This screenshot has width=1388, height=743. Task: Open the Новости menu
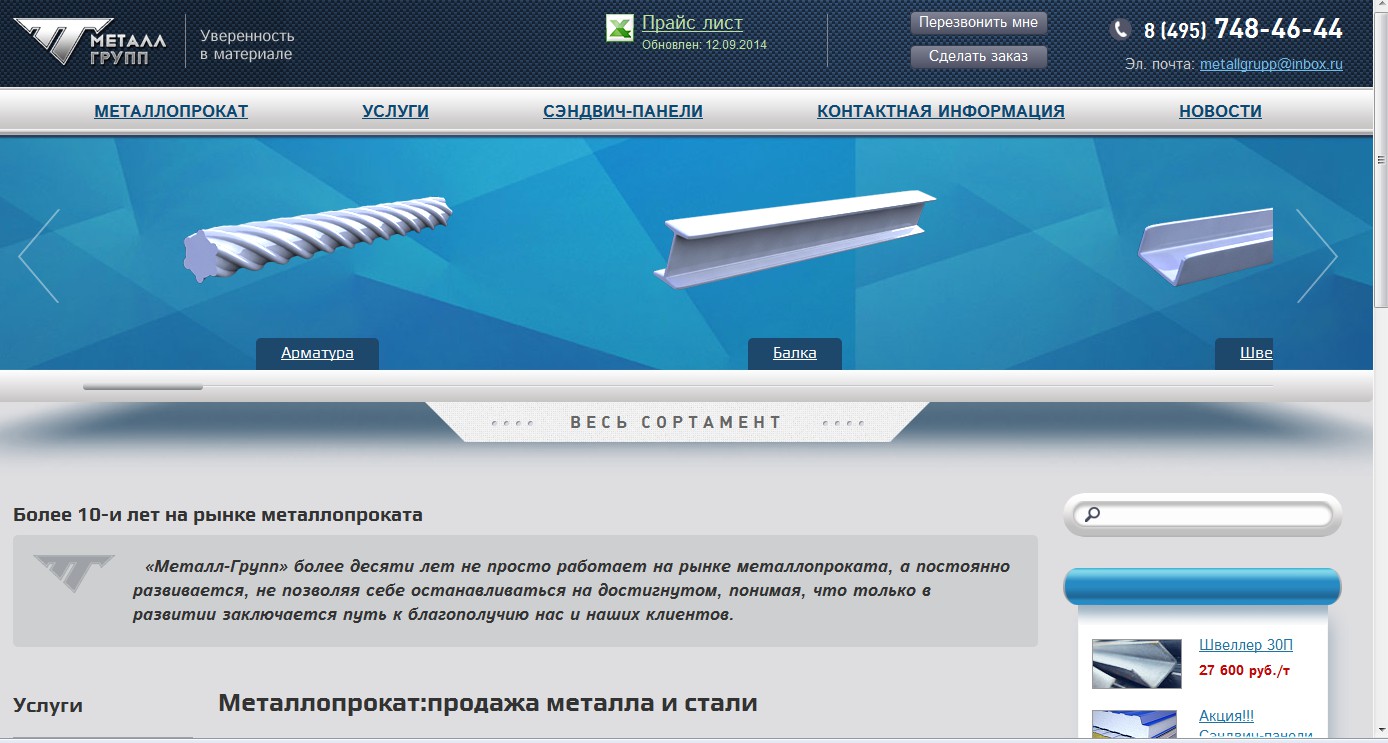1220,111
